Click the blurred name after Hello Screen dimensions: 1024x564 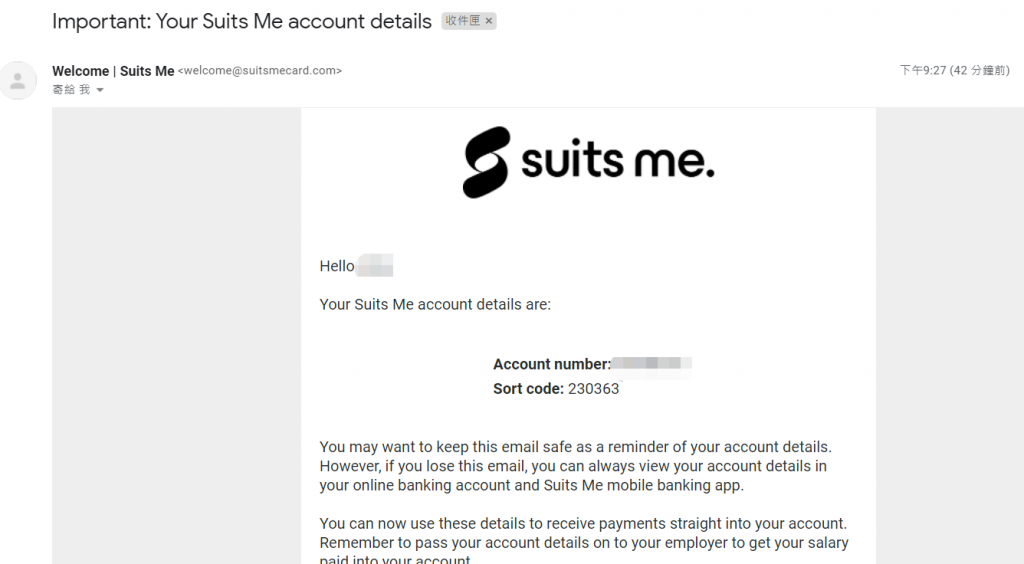(375, 266)
